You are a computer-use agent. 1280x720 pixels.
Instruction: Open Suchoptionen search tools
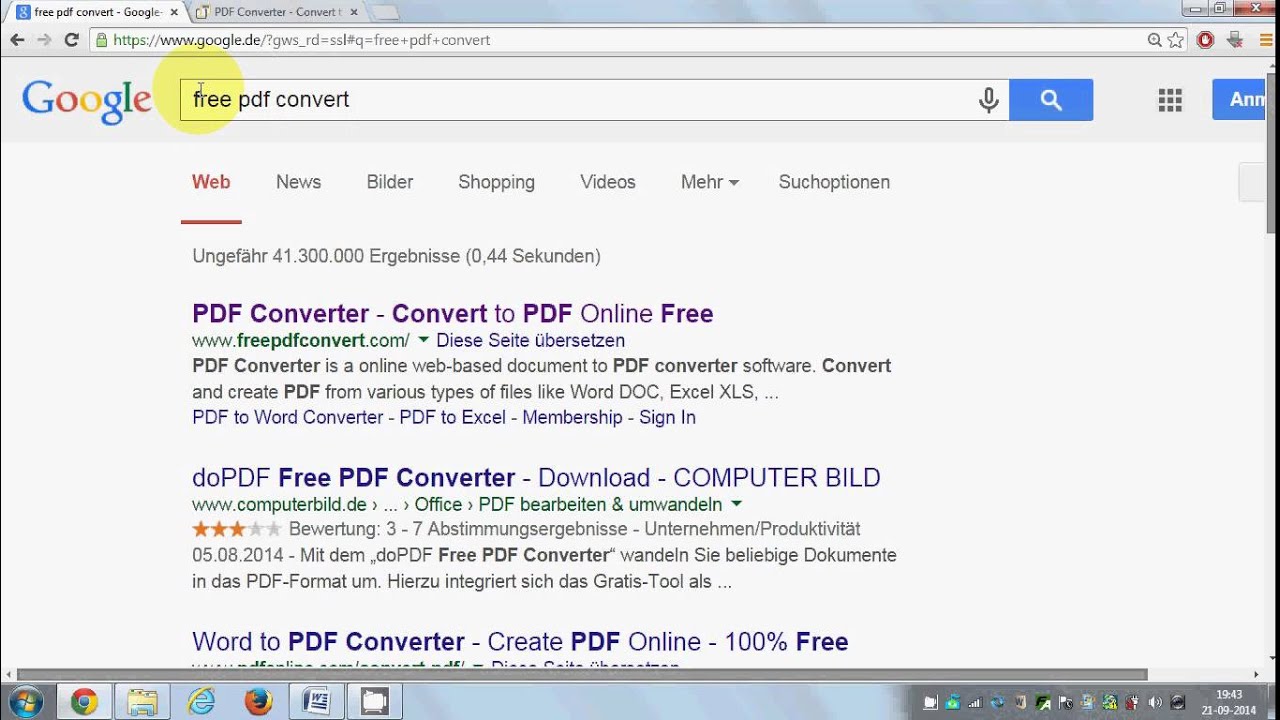pos(834,182)
